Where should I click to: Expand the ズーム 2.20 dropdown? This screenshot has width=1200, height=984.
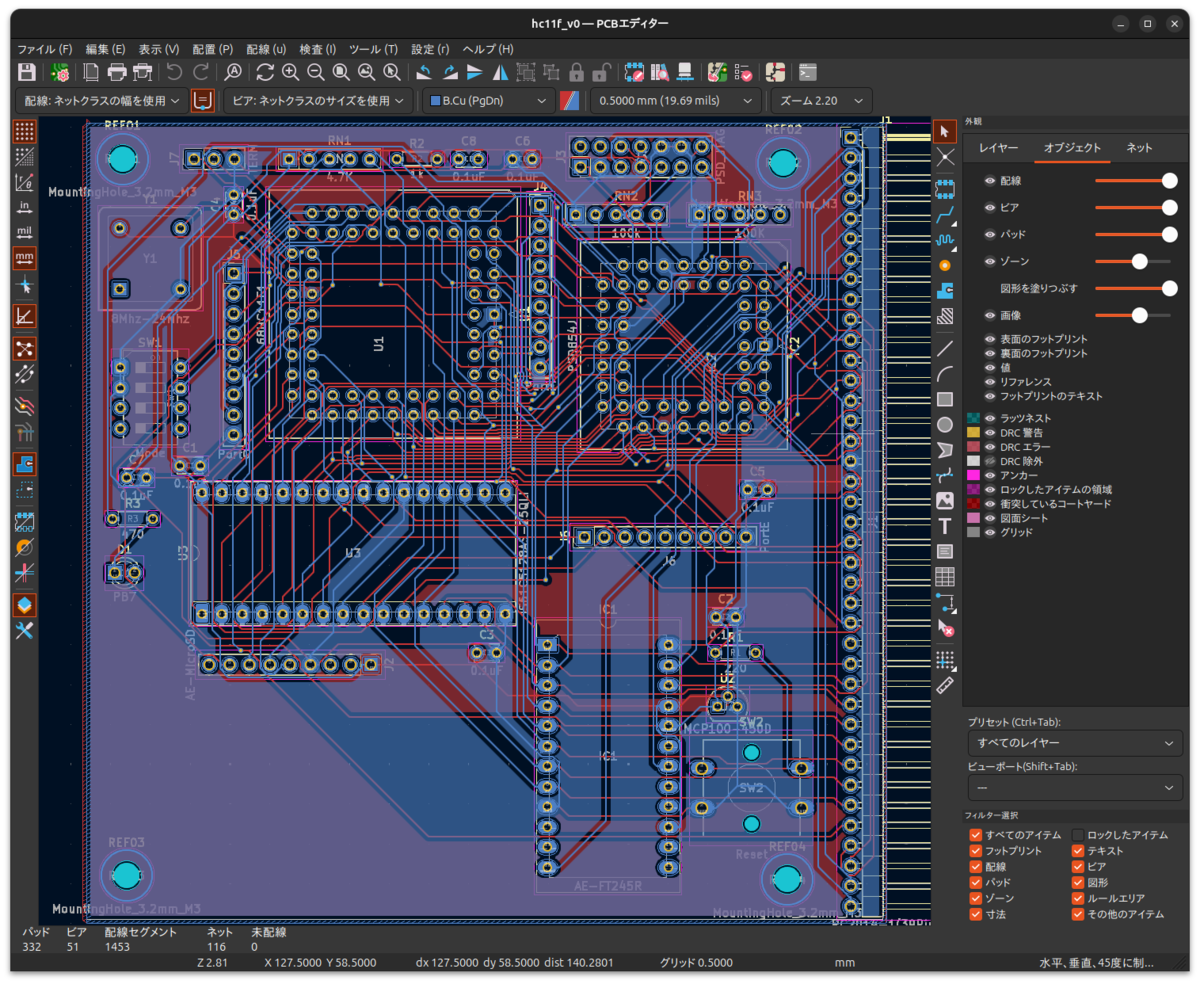[820, 101]
